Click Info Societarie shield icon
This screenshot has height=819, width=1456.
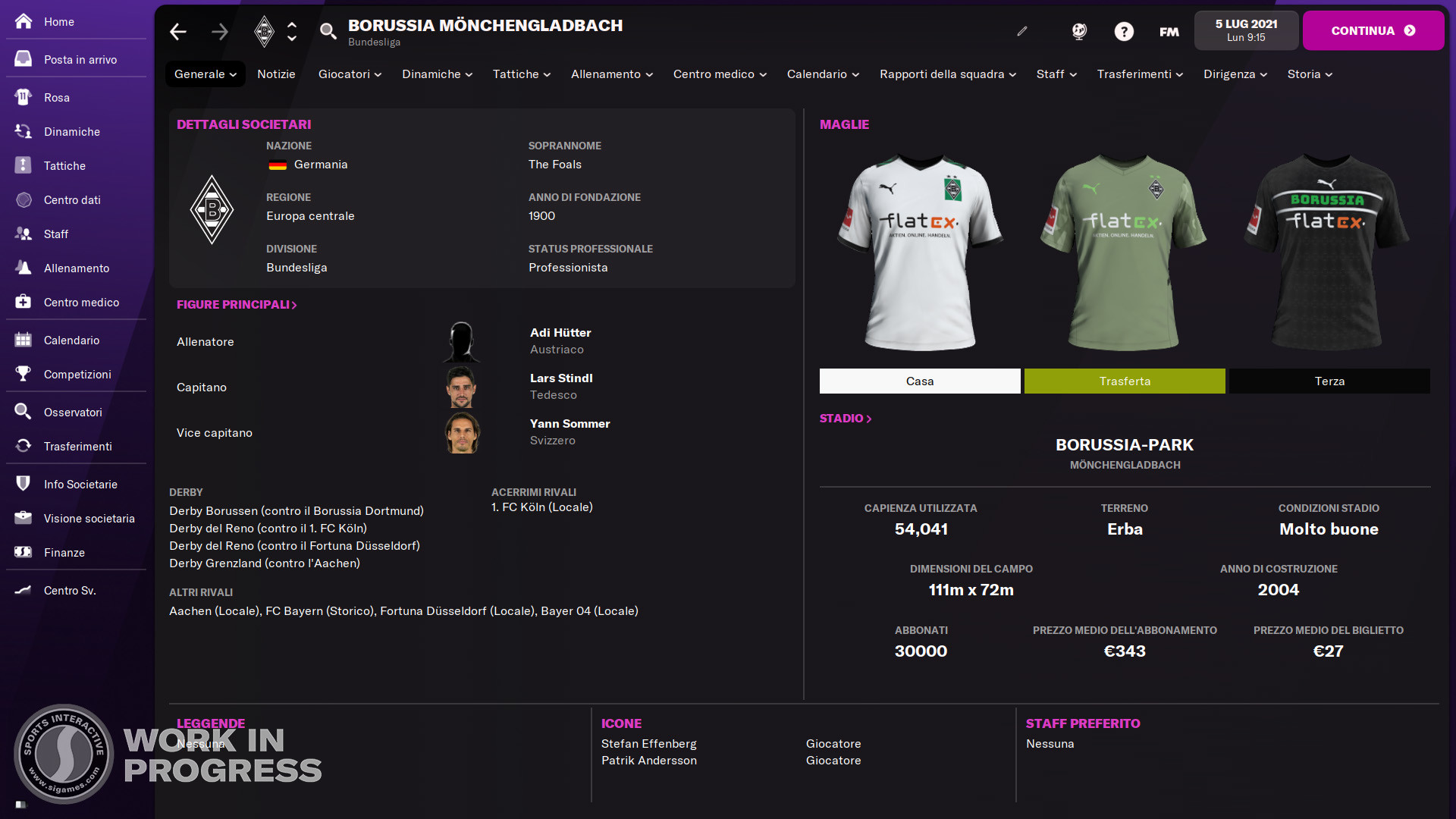[24, 484]
